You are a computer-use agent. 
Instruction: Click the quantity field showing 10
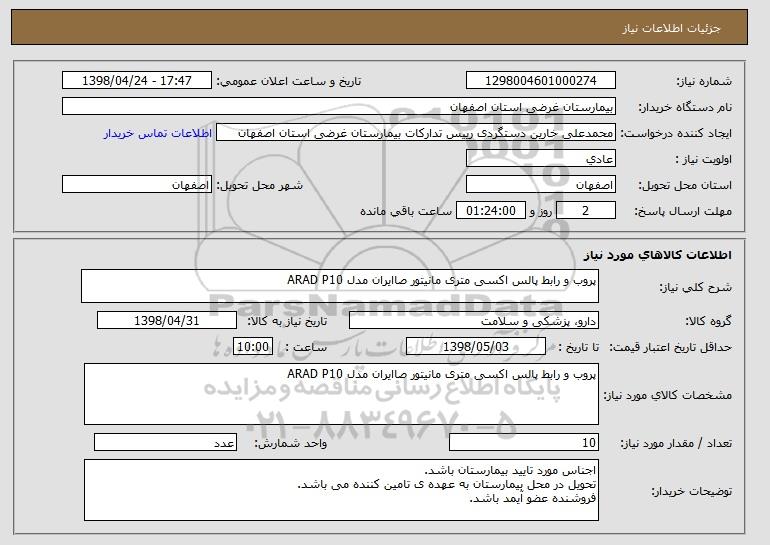(524, 442)
